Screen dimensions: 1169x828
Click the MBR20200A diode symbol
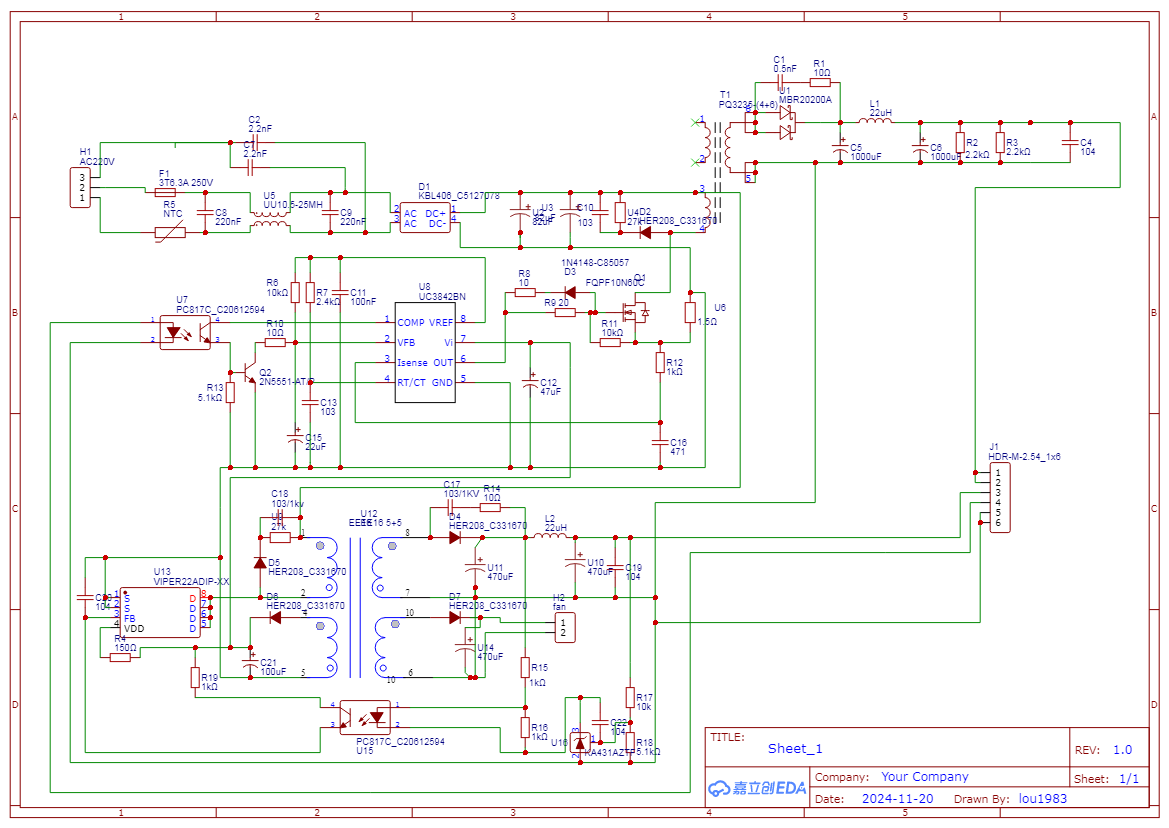[x=784, y=115]
